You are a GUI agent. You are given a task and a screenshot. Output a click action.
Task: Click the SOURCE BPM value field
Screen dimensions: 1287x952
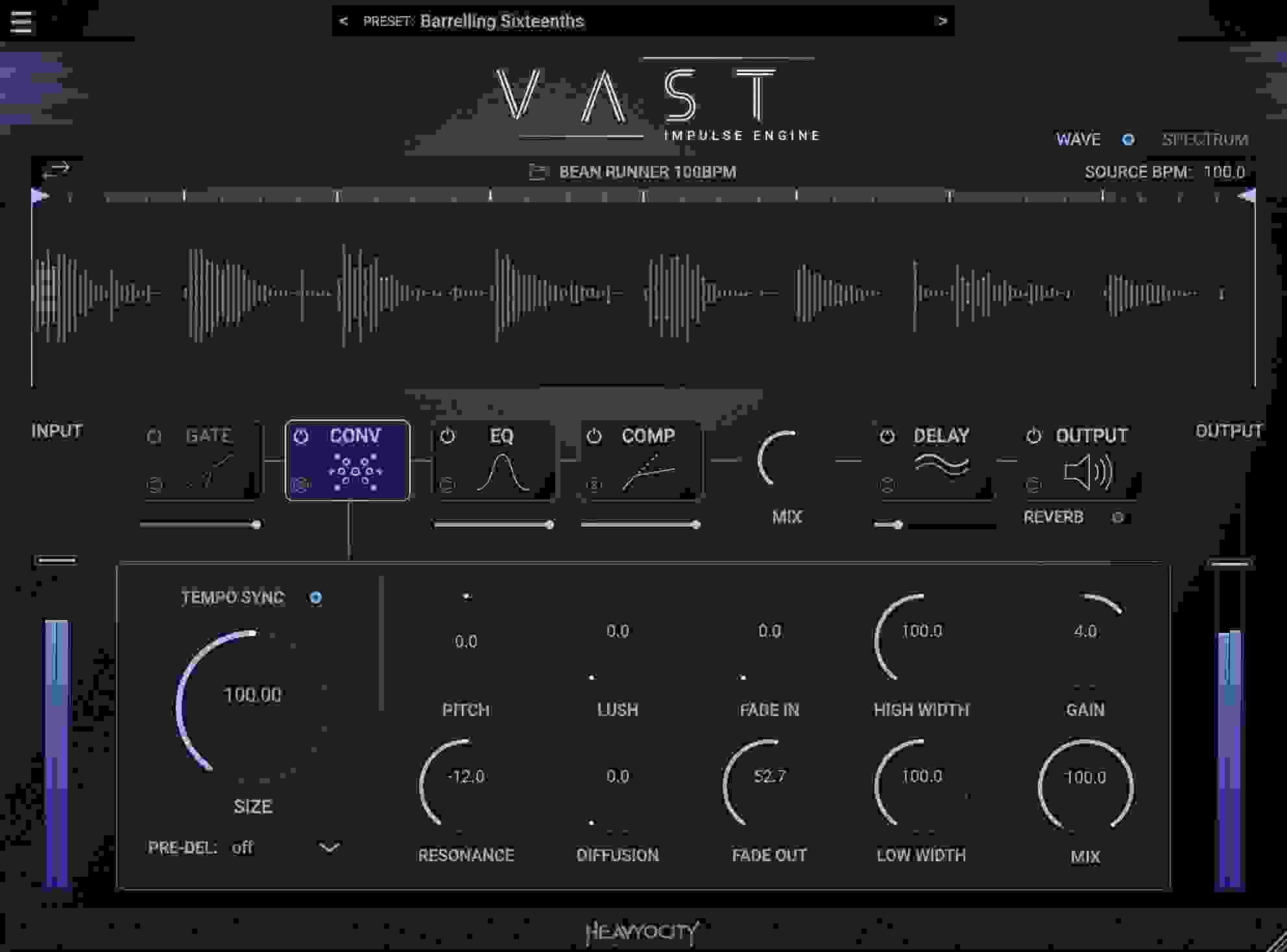tap(1225, 173)
